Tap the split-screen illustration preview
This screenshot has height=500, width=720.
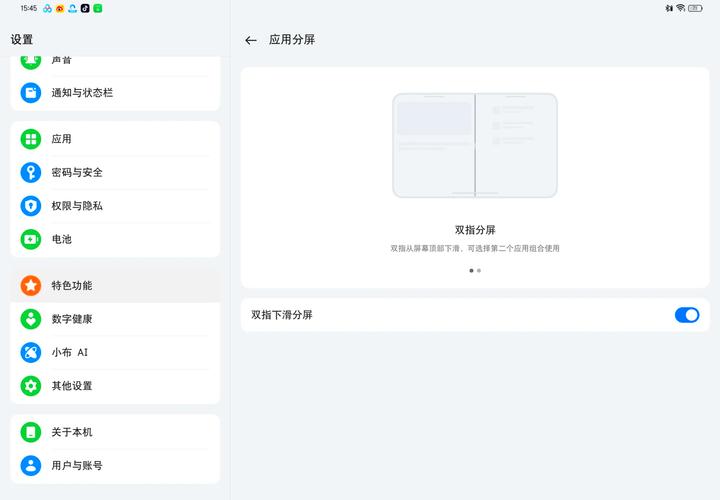click(x=475, y=146)
